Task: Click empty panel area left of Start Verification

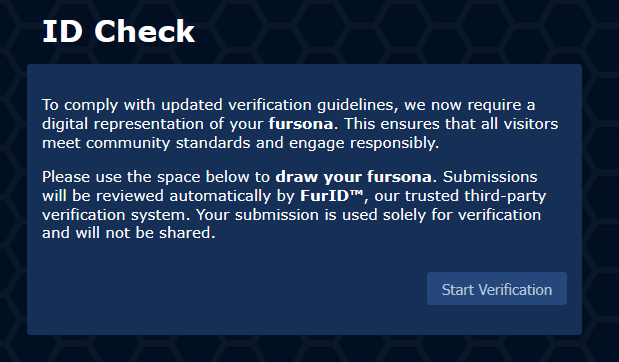Action: (227, 289)
